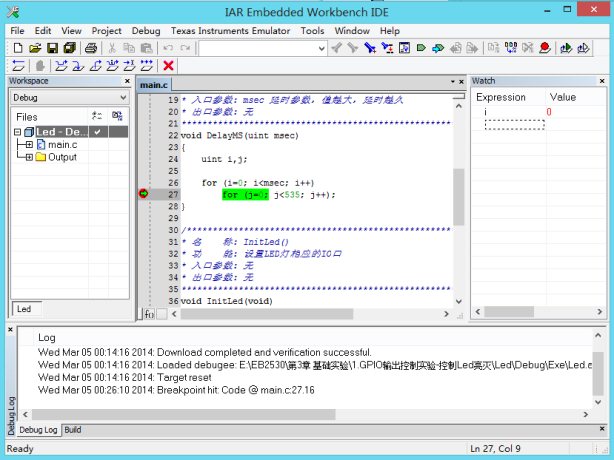The height and width of the screenshot is (460, 614).
Task: Click the check mark beside Led - Debug
Action: click(98, 132)
